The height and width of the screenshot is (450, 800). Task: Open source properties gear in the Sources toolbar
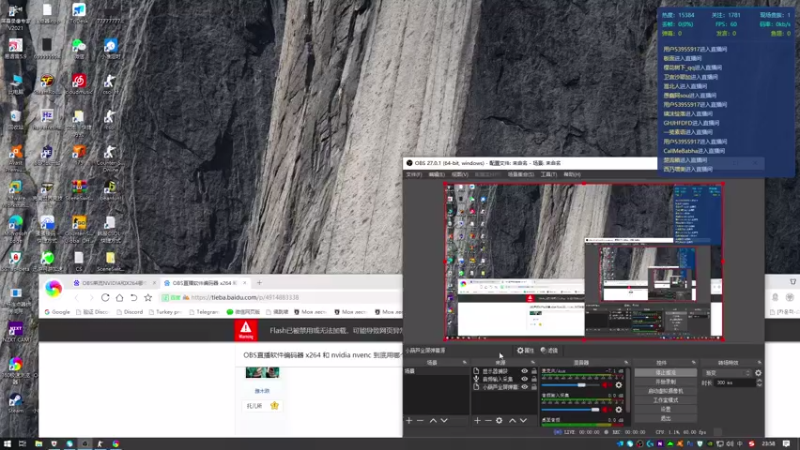499,420
